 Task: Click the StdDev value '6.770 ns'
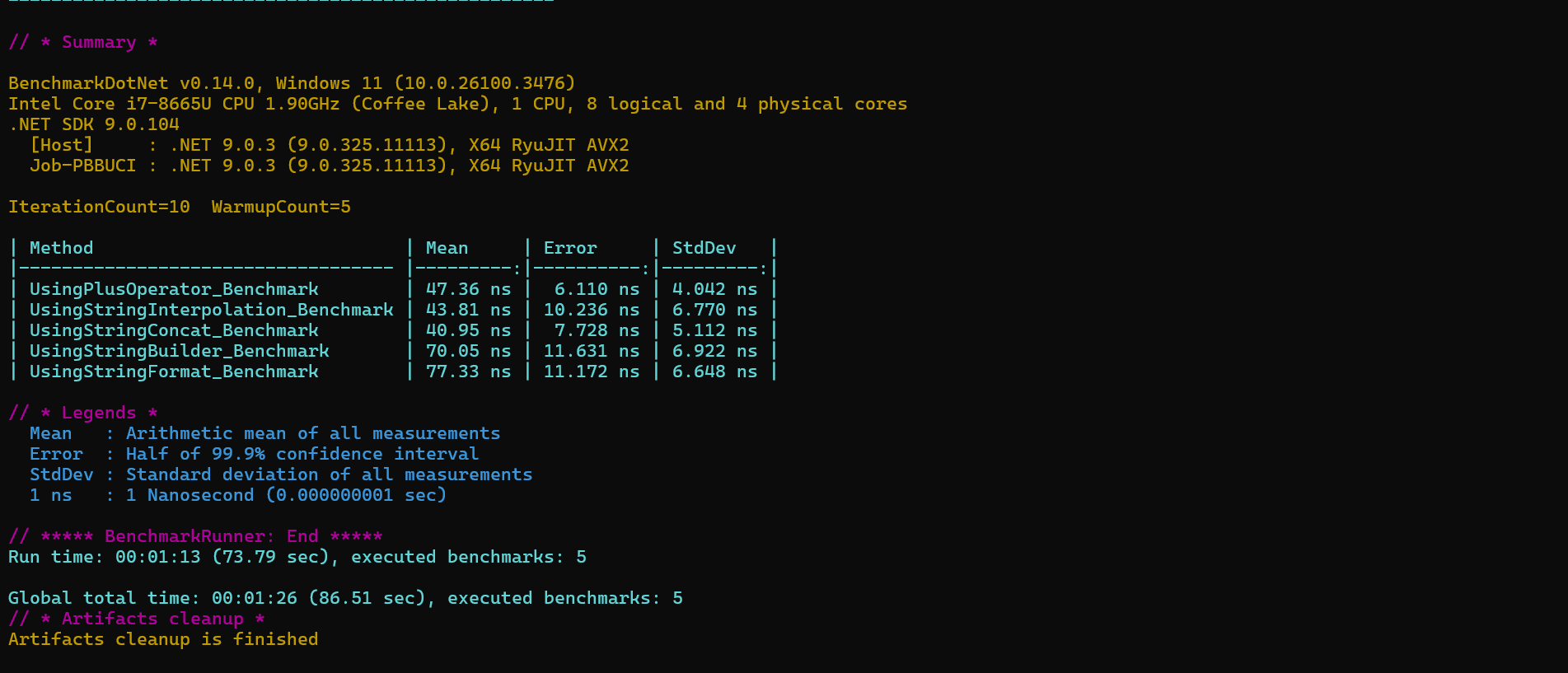714,310
